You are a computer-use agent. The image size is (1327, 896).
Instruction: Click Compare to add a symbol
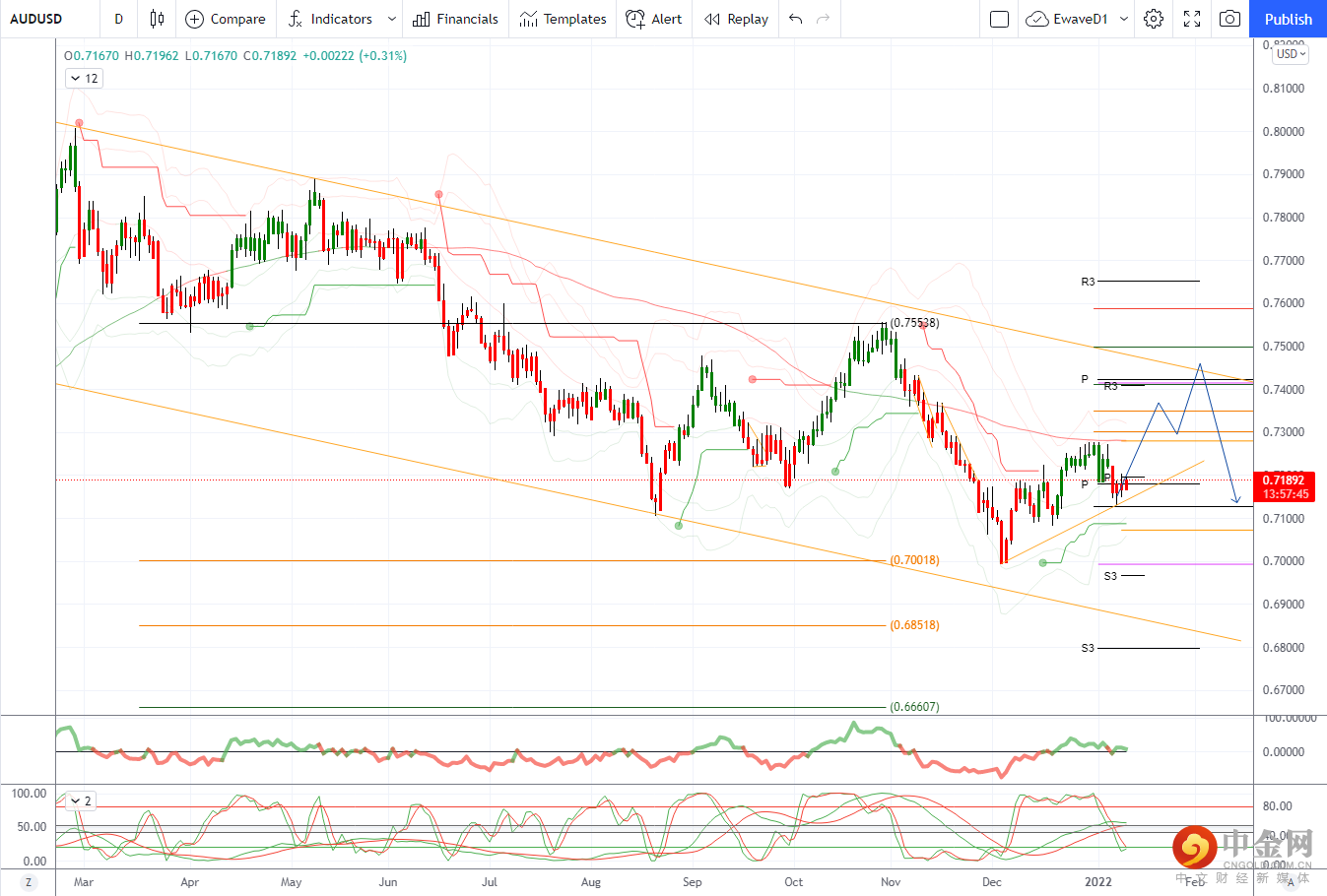point(226,19)
